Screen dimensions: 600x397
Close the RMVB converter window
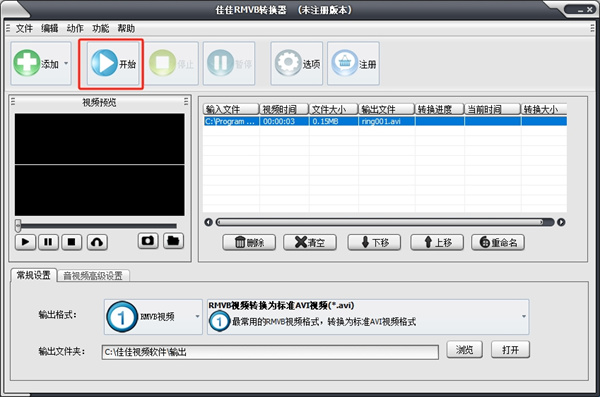click(590, 10)
